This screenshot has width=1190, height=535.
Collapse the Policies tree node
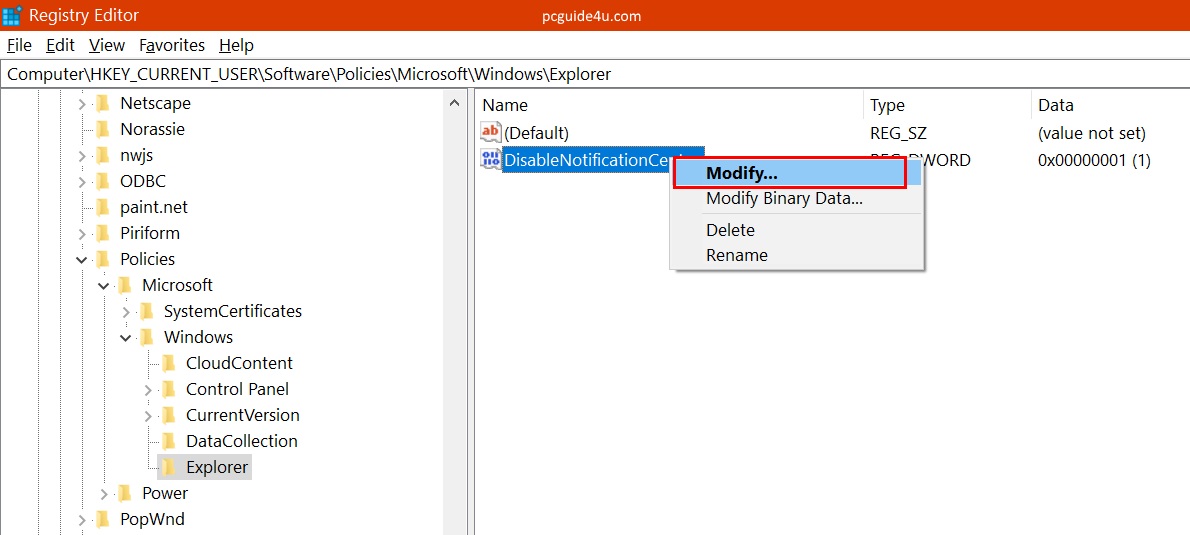[x=82, y=259]
